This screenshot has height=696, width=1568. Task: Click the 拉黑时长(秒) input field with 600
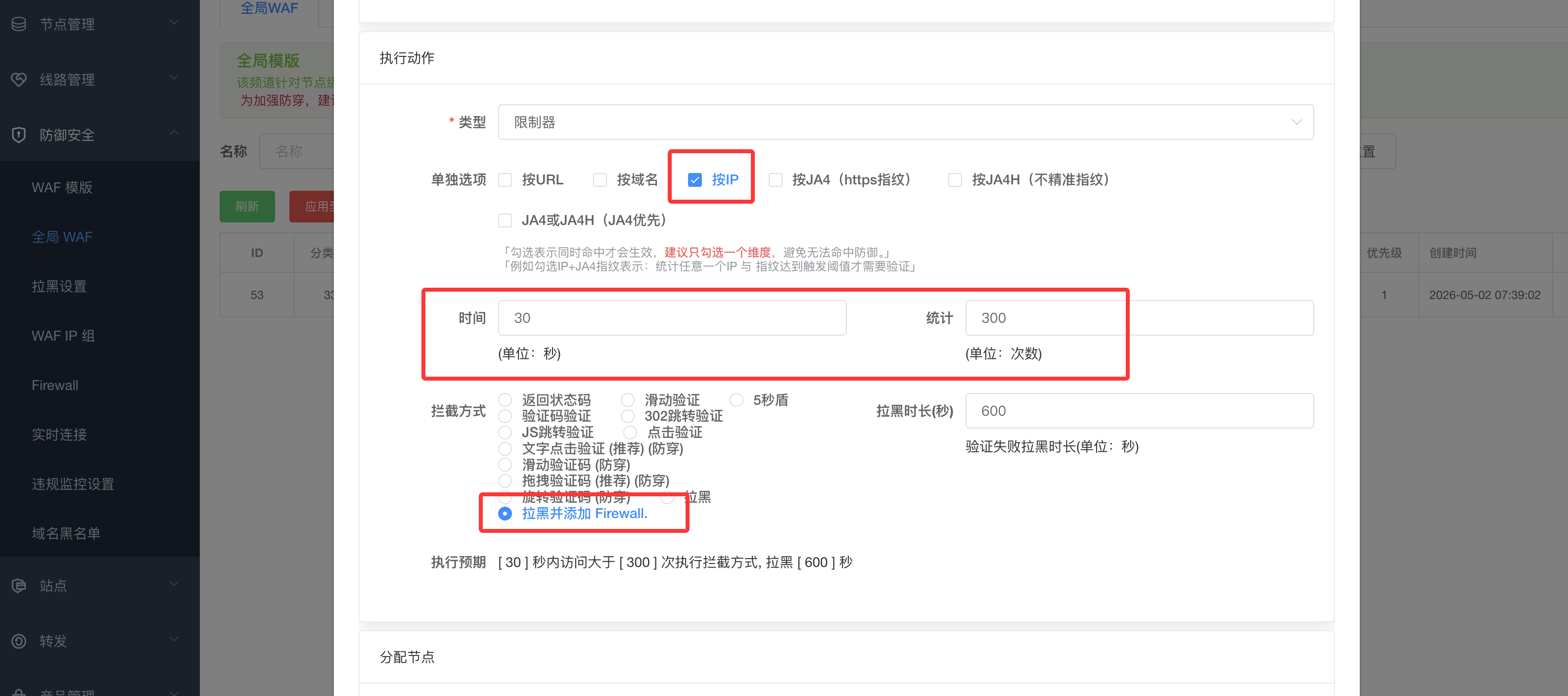coord(1140,411)
